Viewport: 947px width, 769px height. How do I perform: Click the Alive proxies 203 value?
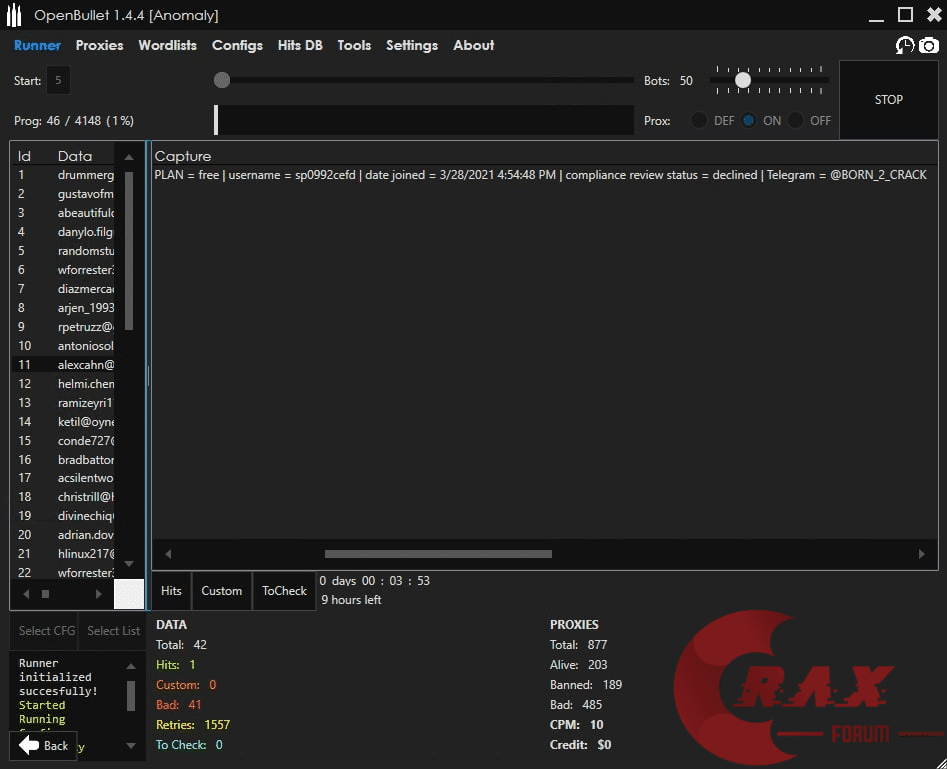(598, 664)
